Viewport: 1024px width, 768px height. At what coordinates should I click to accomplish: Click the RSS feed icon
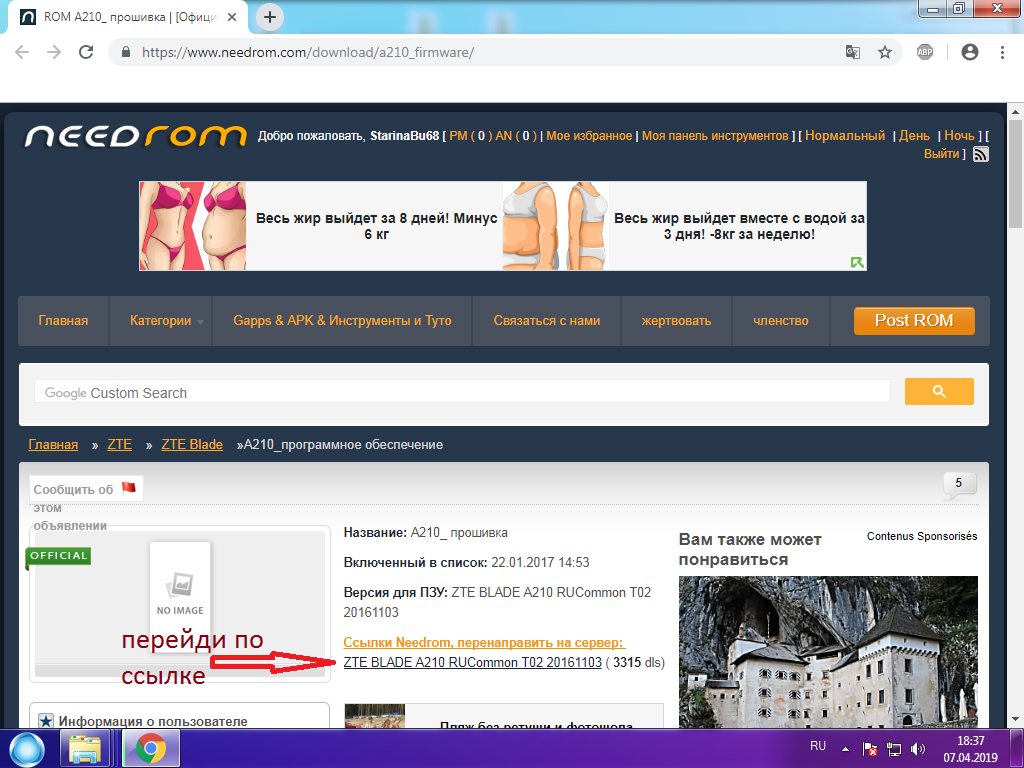[x=981, y=154]
